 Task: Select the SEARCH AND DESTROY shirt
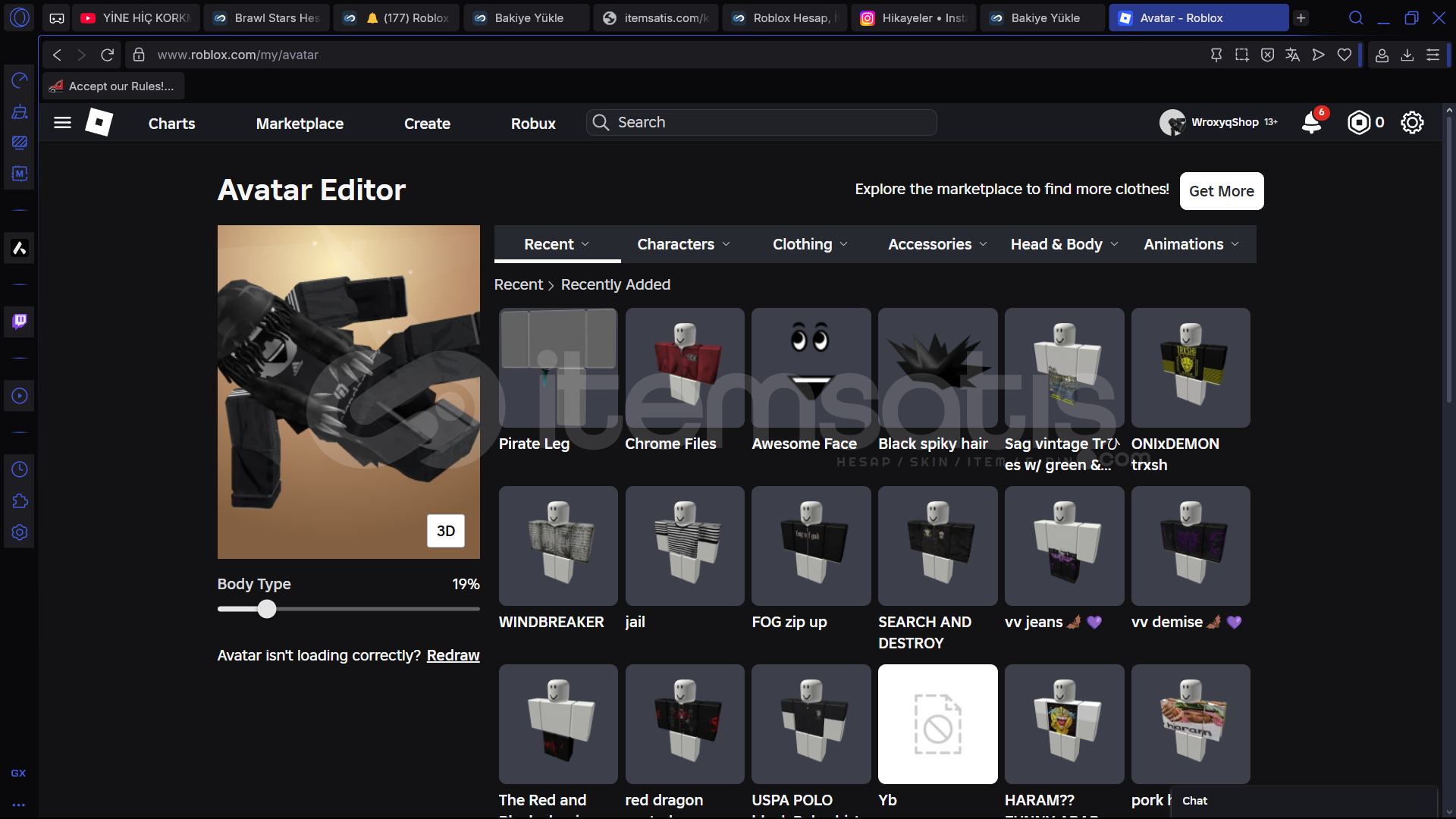(937, 546)
